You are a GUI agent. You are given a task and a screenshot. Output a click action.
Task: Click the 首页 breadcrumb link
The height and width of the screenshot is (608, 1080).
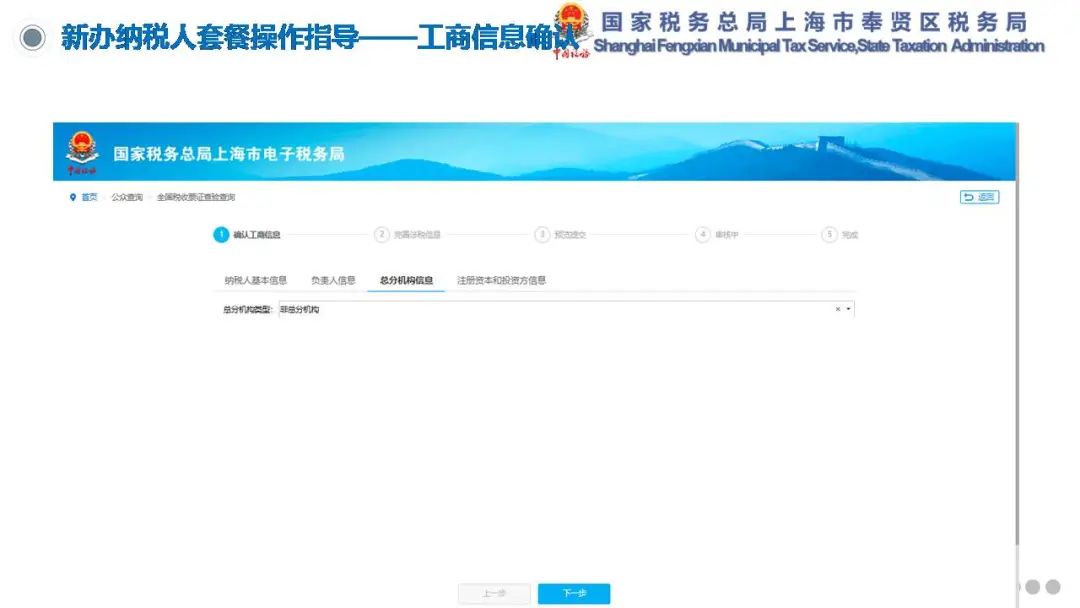[x=90, y=198]
